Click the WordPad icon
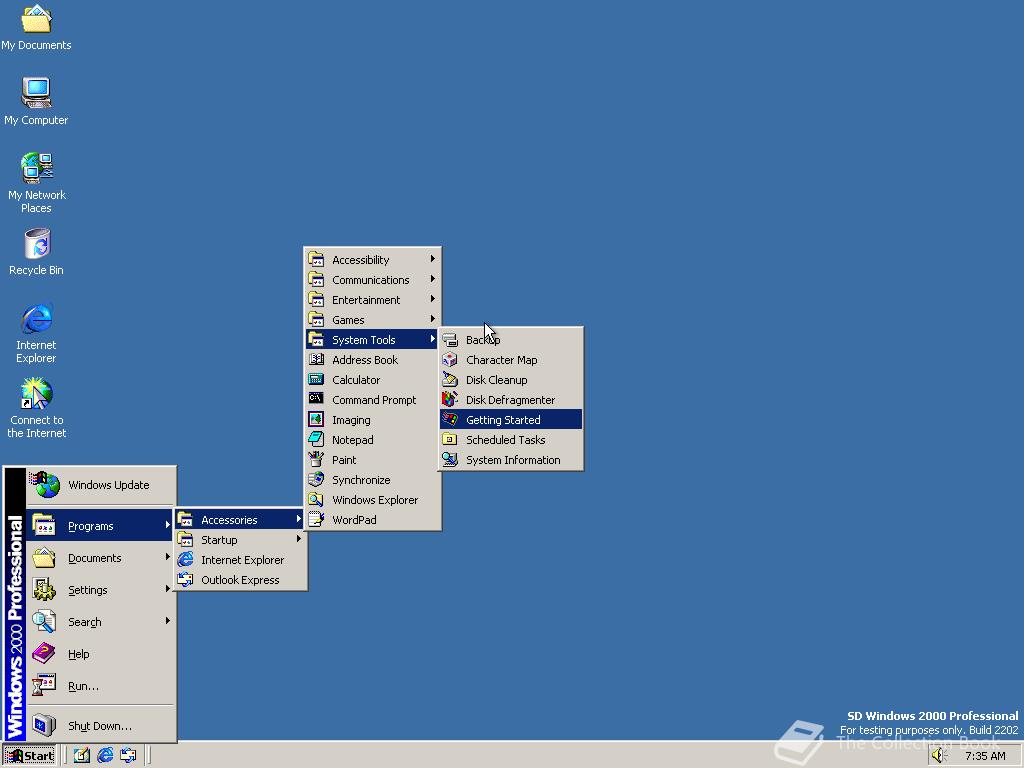Screen dimensions: 1024x768 click(316, 519)
